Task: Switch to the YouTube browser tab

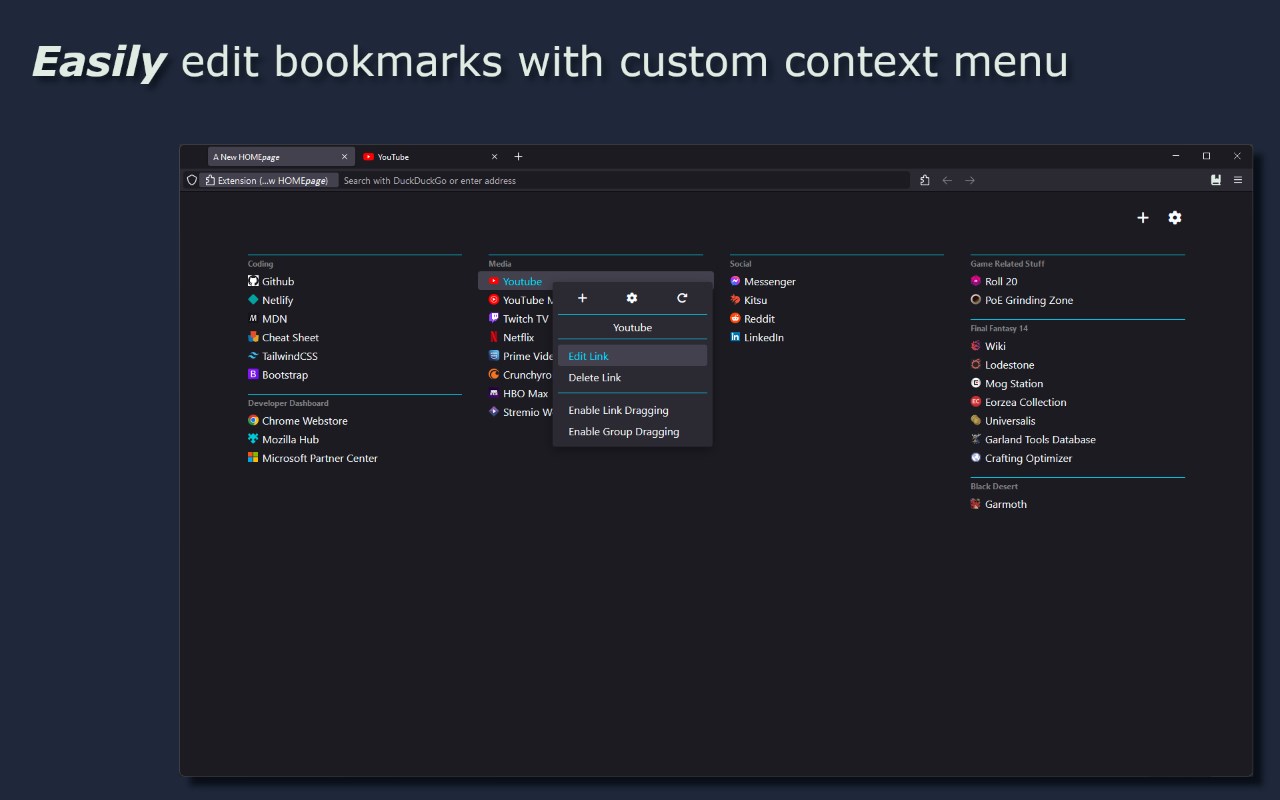Action: point(430,157)
